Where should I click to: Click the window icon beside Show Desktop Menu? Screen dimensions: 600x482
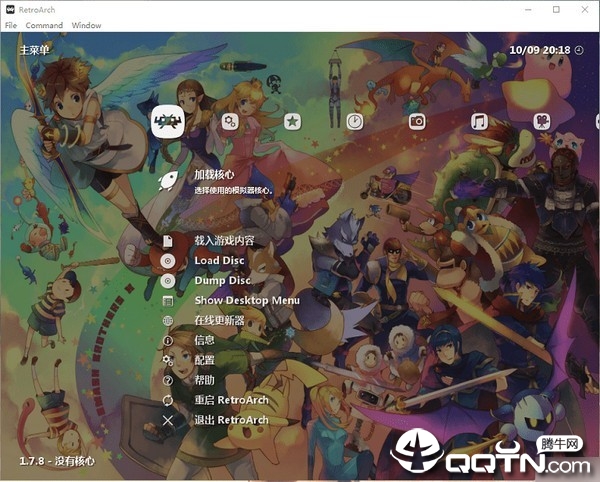click(168, 301)
